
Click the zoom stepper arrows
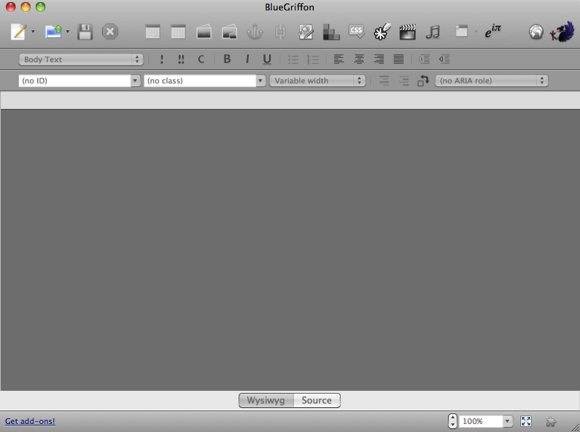[452, 421]
